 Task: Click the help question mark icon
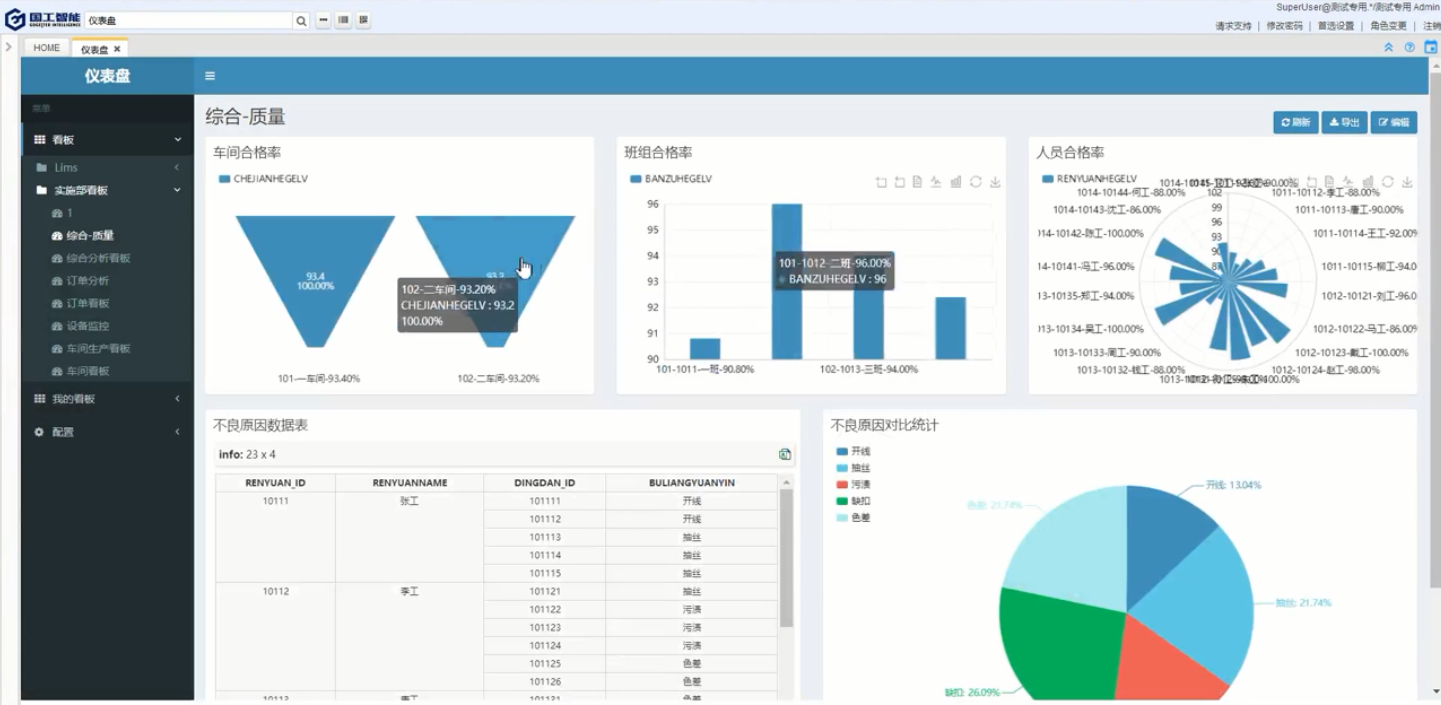(1409, 47)
